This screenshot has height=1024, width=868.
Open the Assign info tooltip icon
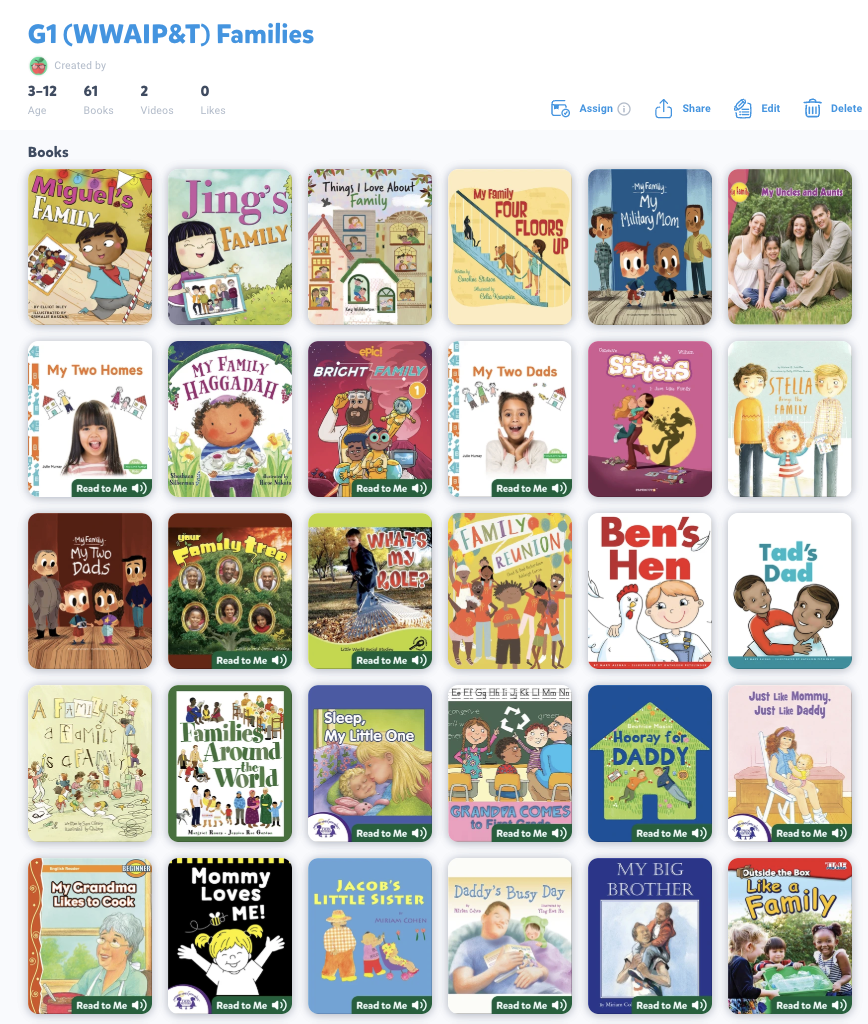coord(624,109)
